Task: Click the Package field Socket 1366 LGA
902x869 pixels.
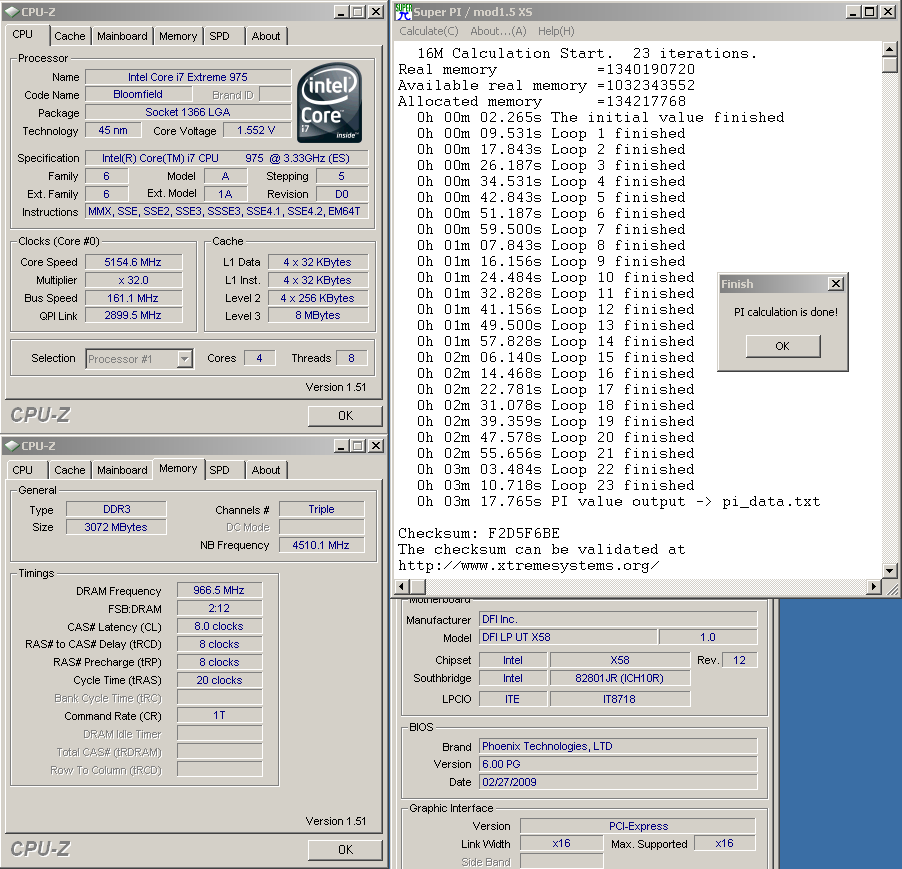Action: (188, 112)
